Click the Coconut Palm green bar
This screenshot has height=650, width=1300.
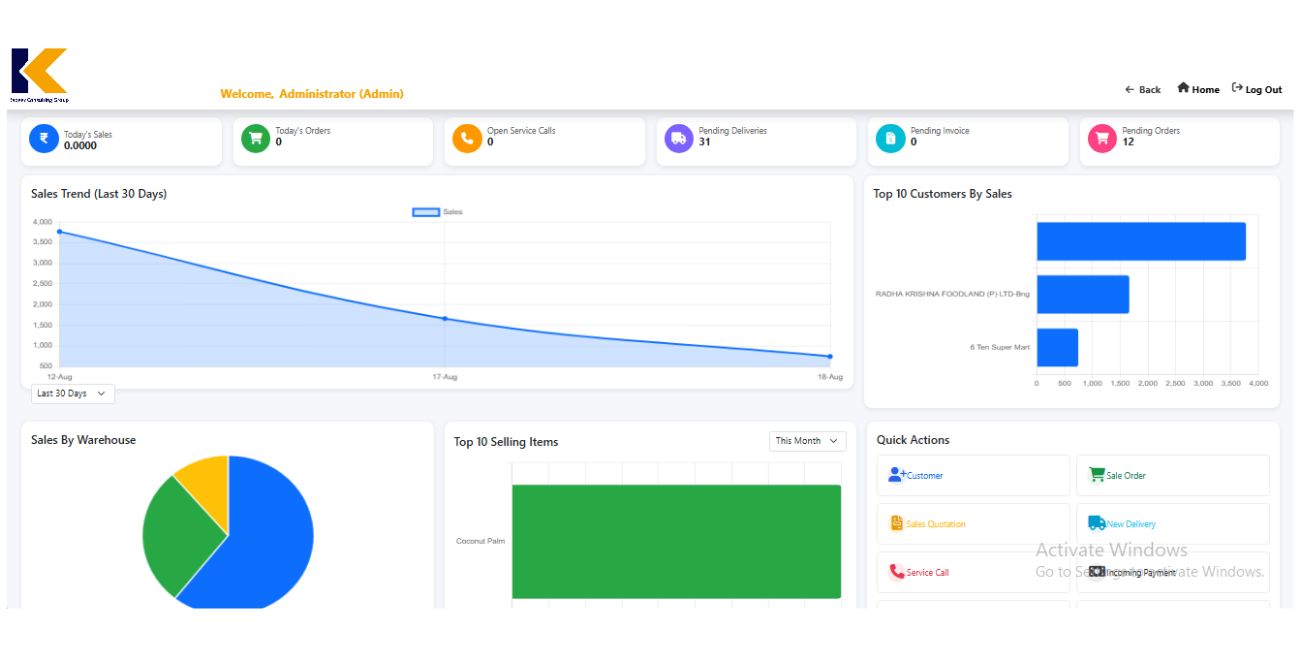coord(676,542)
